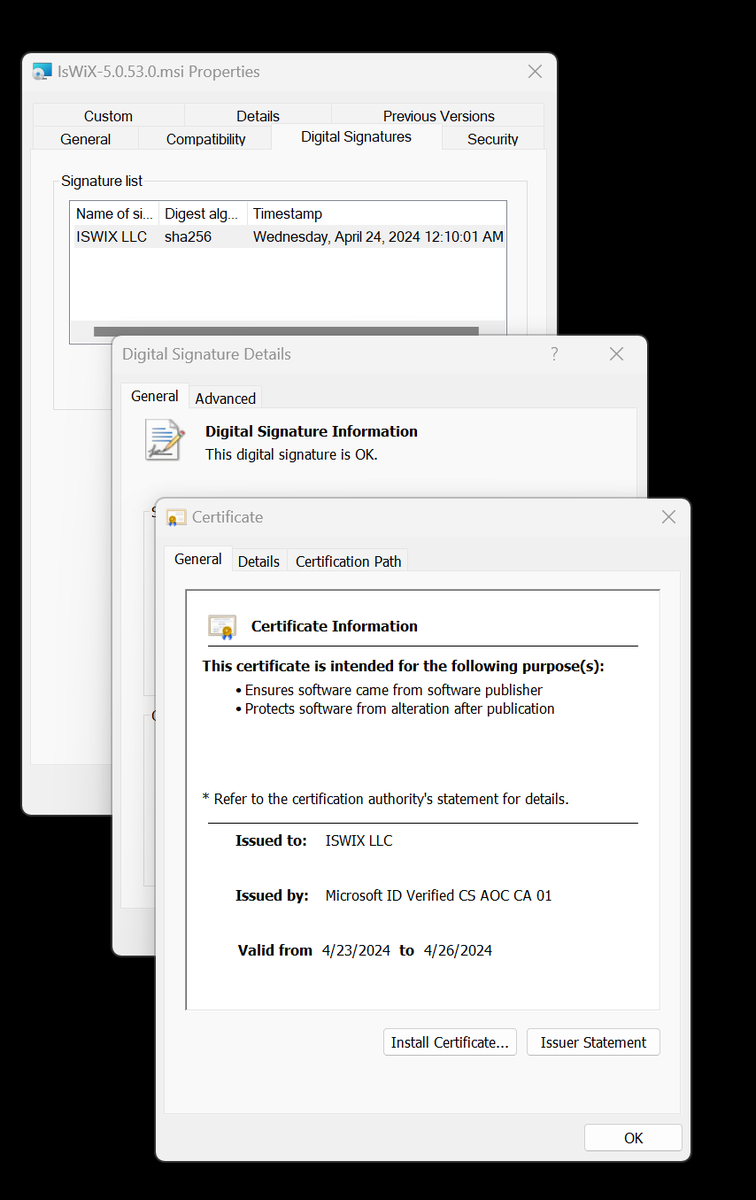
Task: Click the Digest algorithm column header
Action: 203,213
